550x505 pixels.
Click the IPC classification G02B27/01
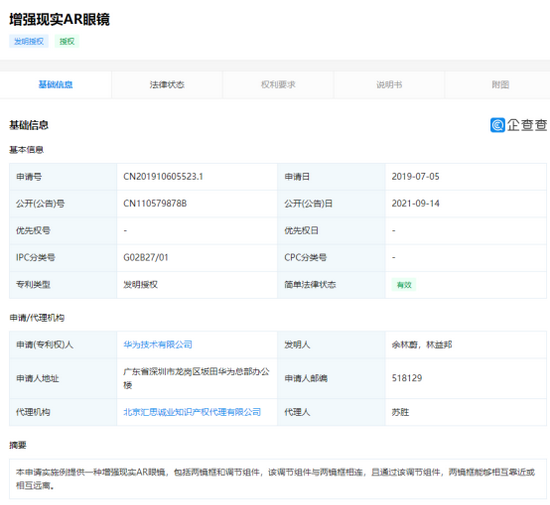coord(146,257)
